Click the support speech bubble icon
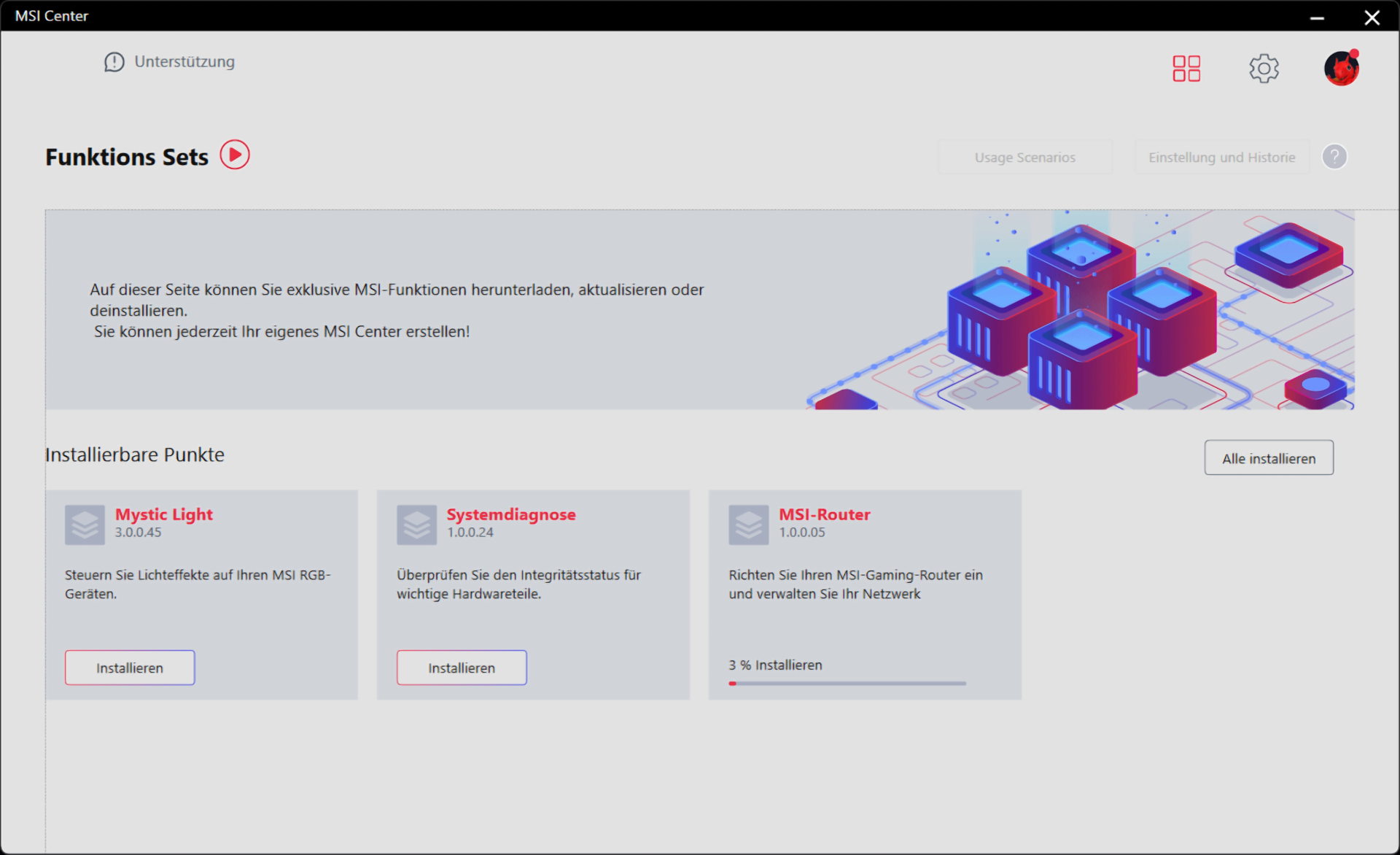Screen dimensions: 1400x855 [114, 62]
